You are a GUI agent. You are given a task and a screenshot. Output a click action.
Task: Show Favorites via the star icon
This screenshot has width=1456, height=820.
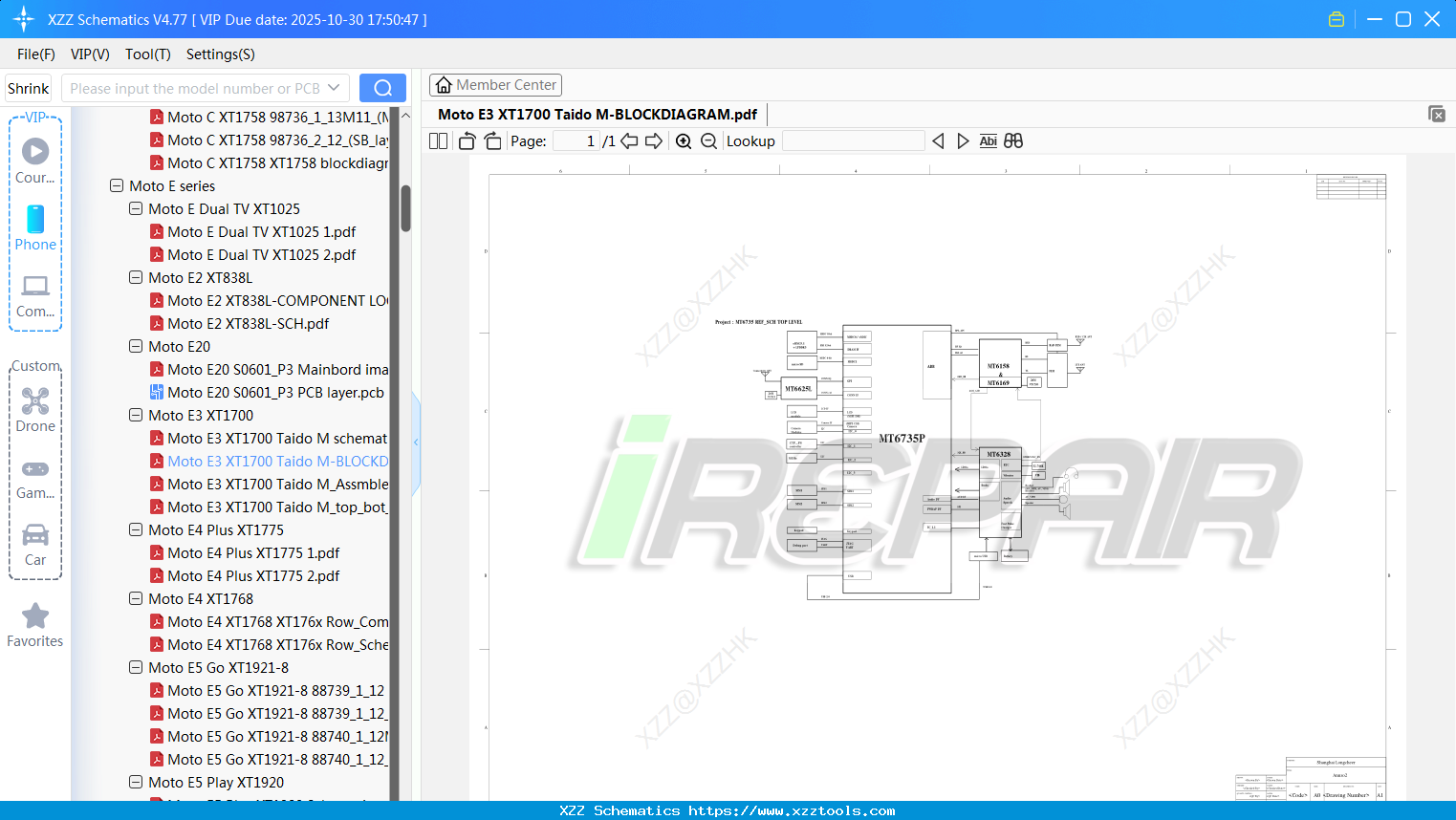[35, 617]
